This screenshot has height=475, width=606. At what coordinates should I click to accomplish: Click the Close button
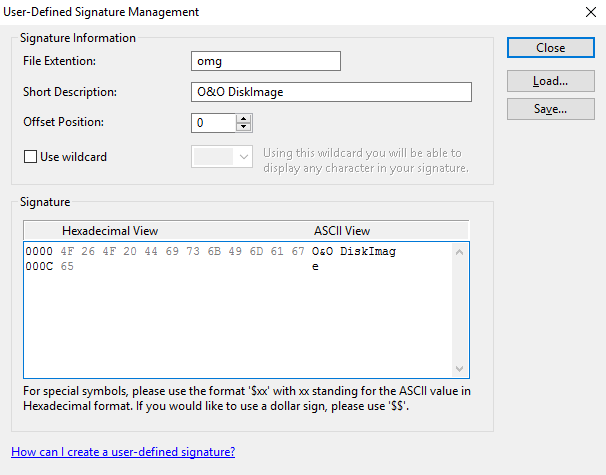click(x=550, y=48)
